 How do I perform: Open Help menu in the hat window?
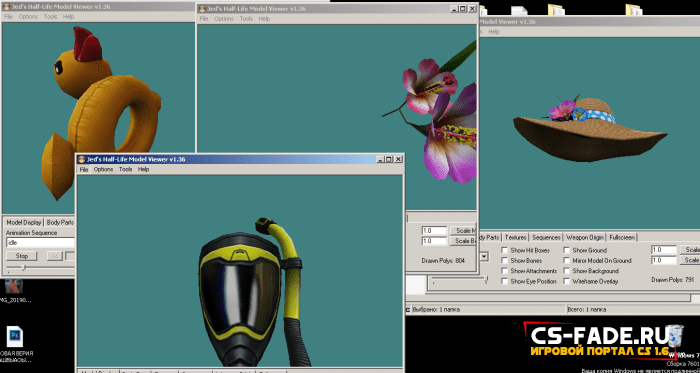tap(494, 32)
